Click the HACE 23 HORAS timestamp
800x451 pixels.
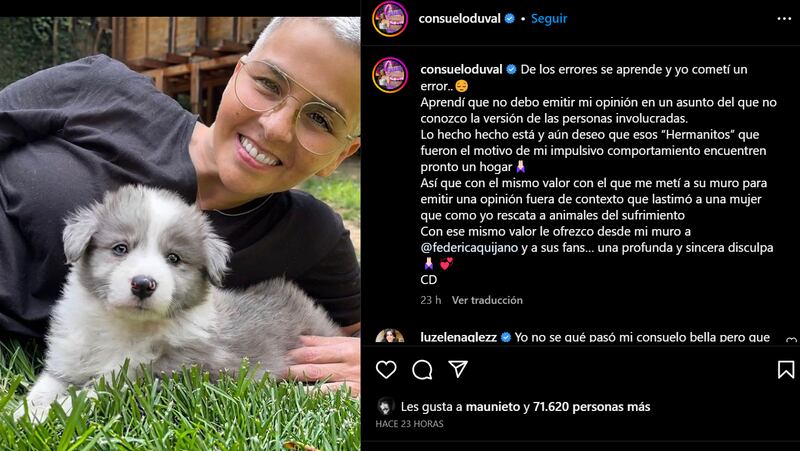(x=409, y=424)
